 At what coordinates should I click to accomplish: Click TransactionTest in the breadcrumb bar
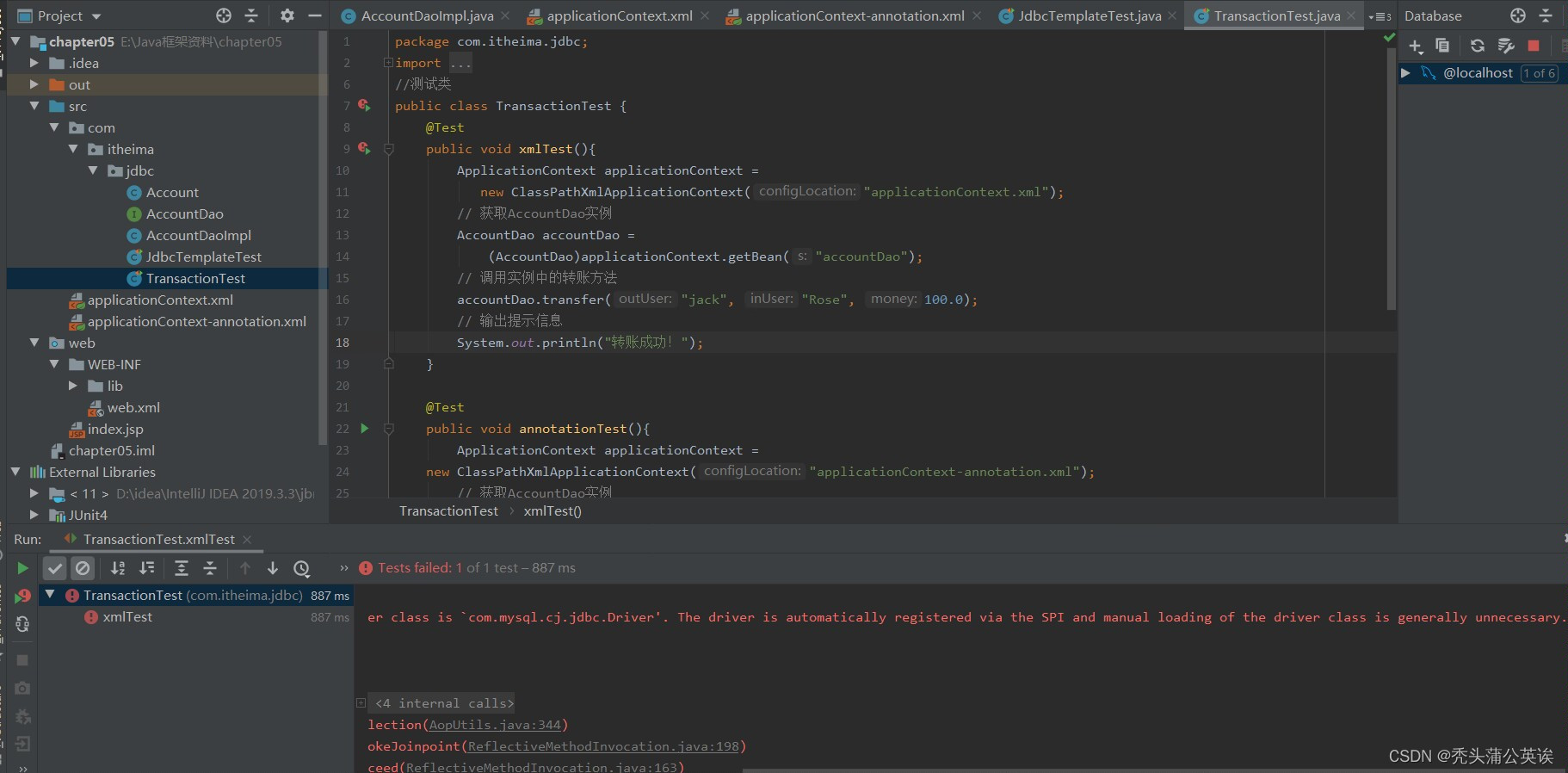[x=448, y=511]
